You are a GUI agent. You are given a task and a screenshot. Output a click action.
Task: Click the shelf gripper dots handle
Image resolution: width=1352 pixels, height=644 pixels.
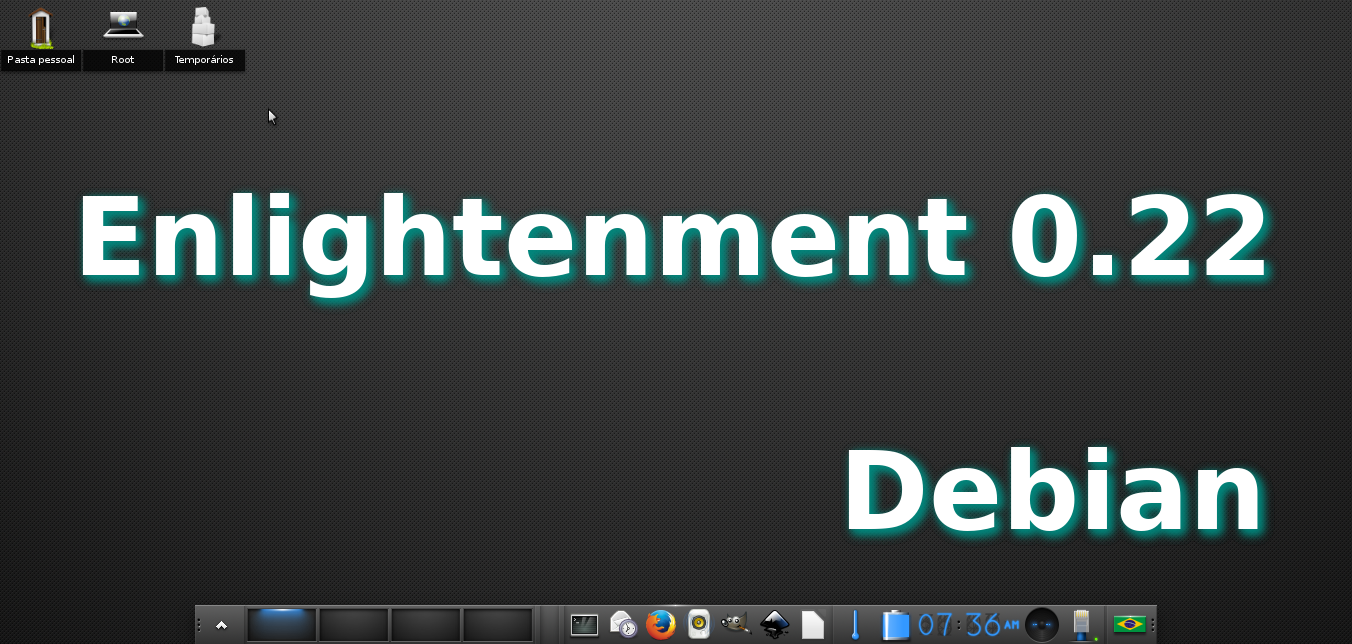[198, 624]
